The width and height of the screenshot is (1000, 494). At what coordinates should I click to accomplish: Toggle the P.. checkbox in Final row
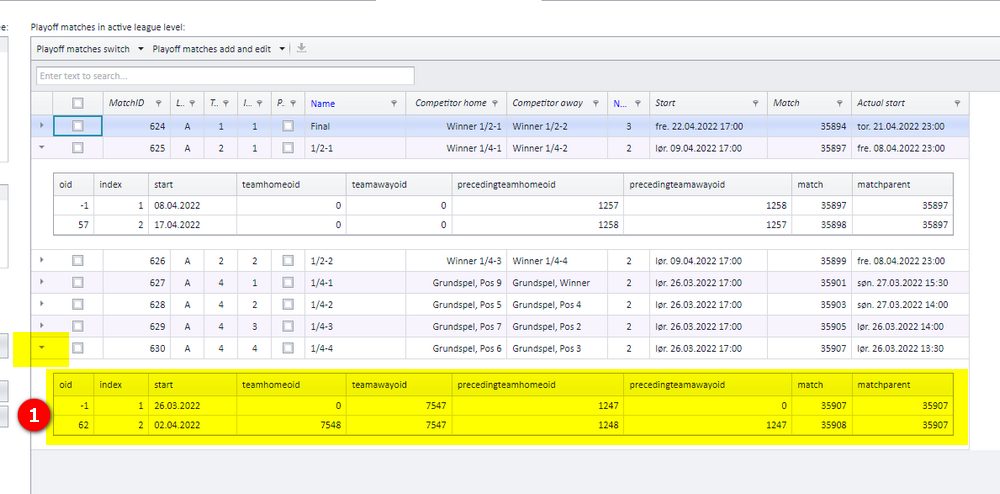[288, 126]
